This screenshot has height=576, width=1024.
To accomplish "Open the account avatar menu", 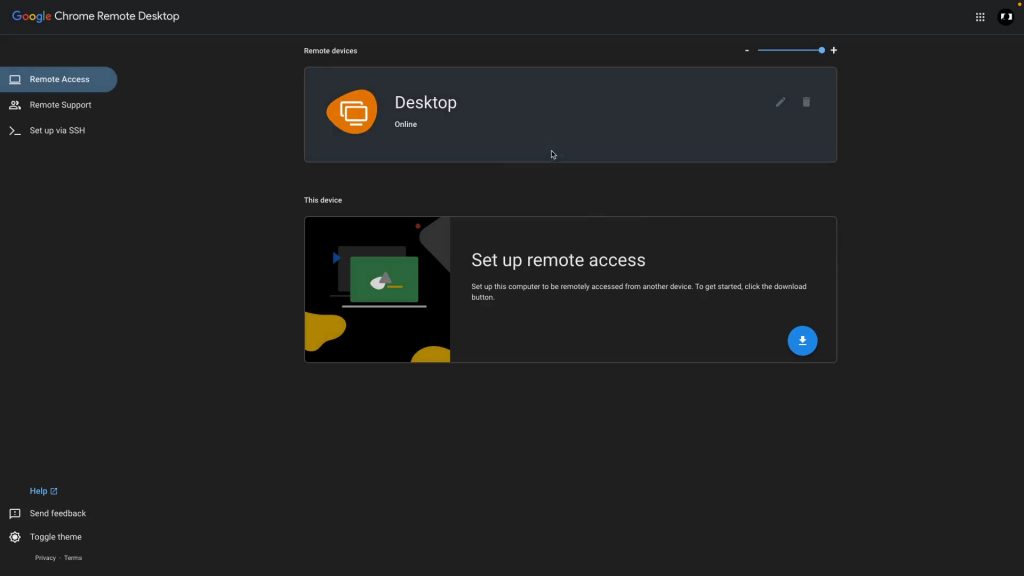I will pyautogui.click(x=1006, y=17).
